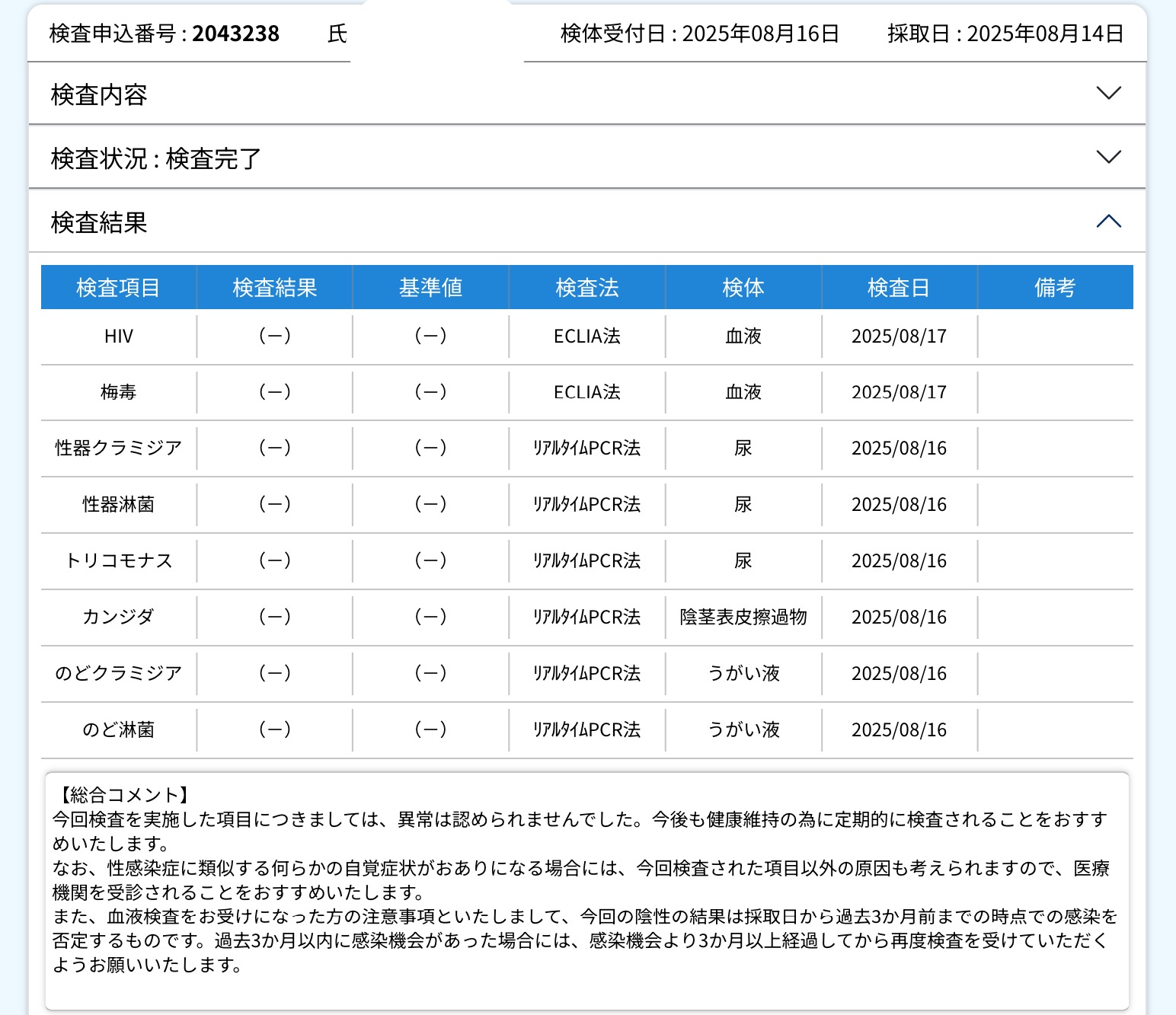Viewport: 1176px width, 1015px height.
Task: Click the 総合コメント text box
Action: (x=586, y=891)
